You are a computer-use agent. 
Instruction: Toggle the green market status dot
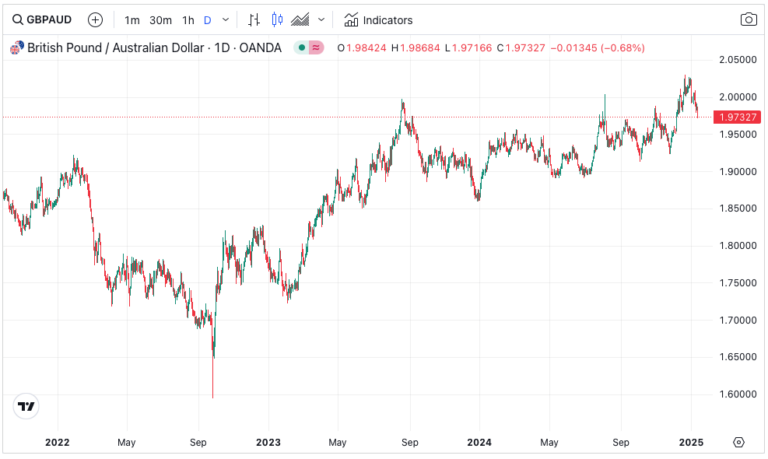302,48
